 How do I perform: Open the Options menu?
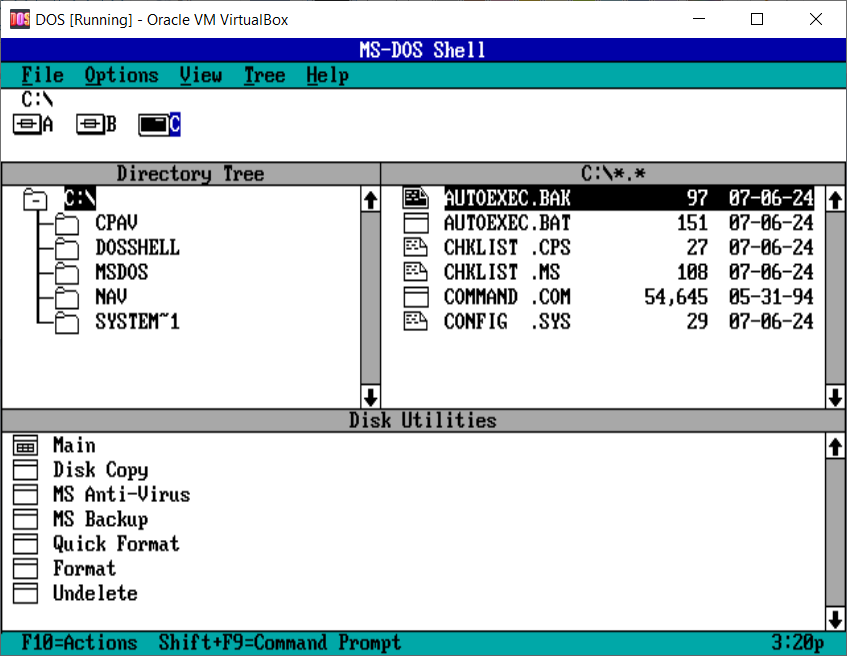tap(122, 75)
